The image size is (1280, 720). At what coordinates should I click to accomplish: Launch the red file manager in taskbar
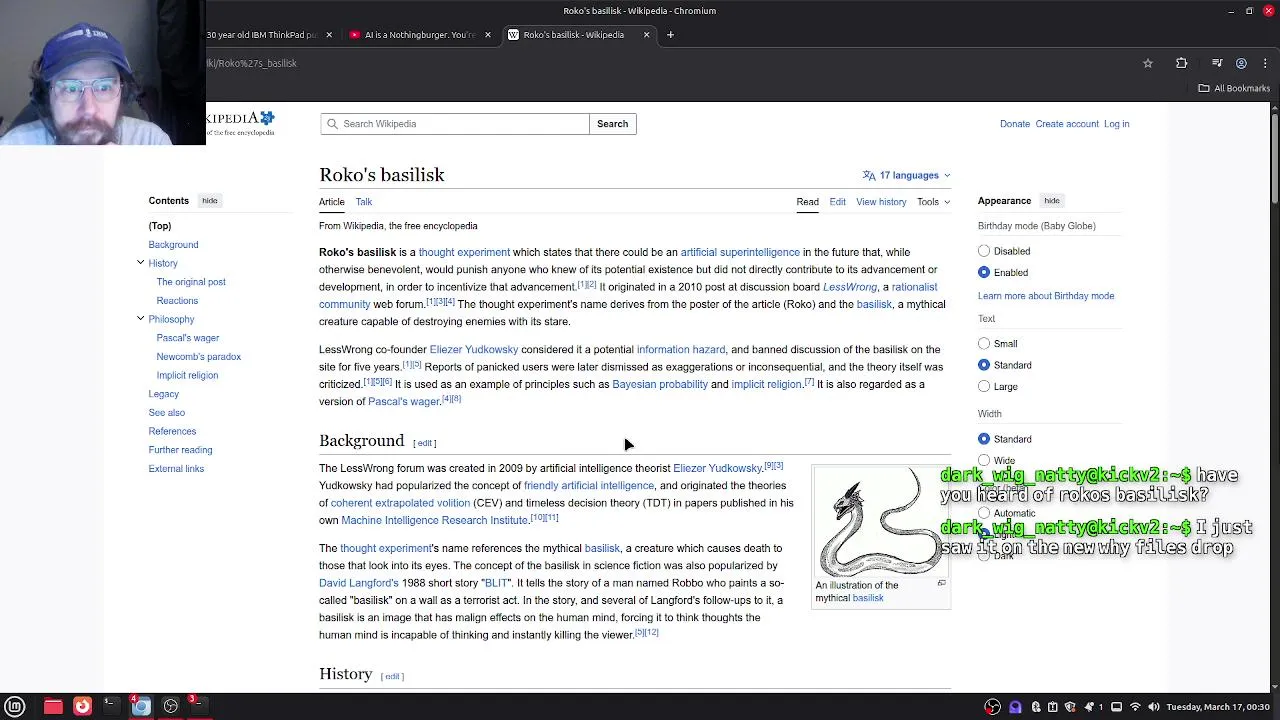pos(53,706)
